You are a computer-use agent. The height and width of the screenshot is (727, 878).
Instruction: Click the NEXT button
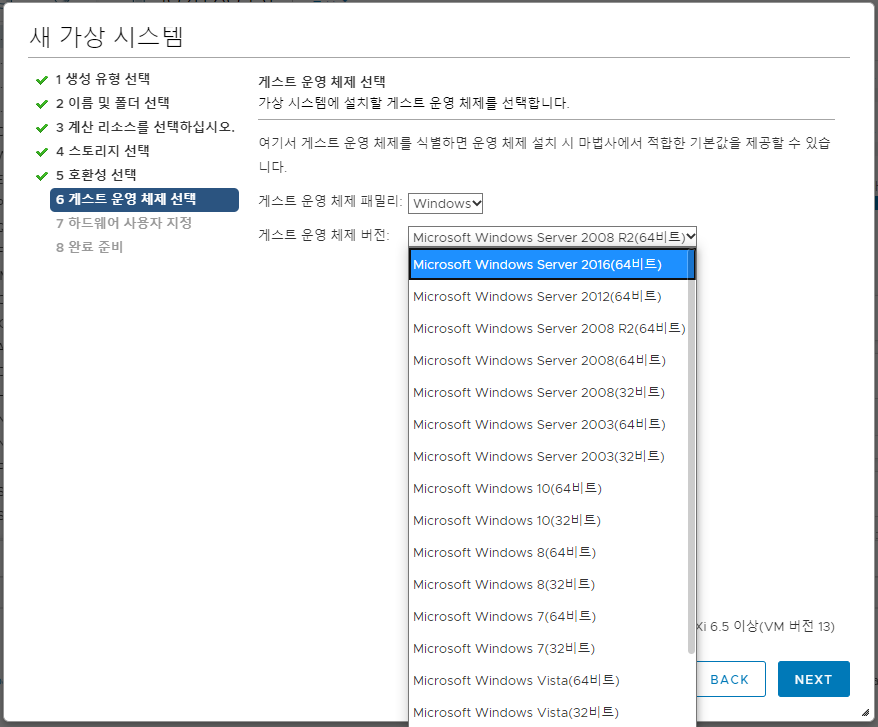point(814,679)
